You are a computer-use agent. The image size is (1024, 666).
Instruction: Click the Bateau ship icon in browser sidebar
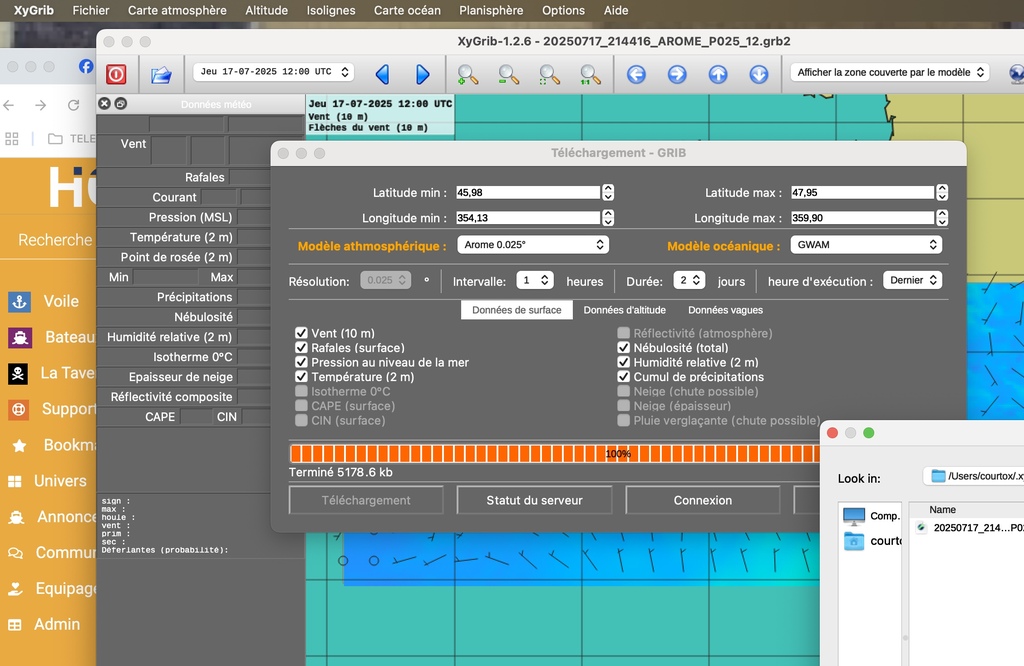pyautogui.click(x=19, y=338)
